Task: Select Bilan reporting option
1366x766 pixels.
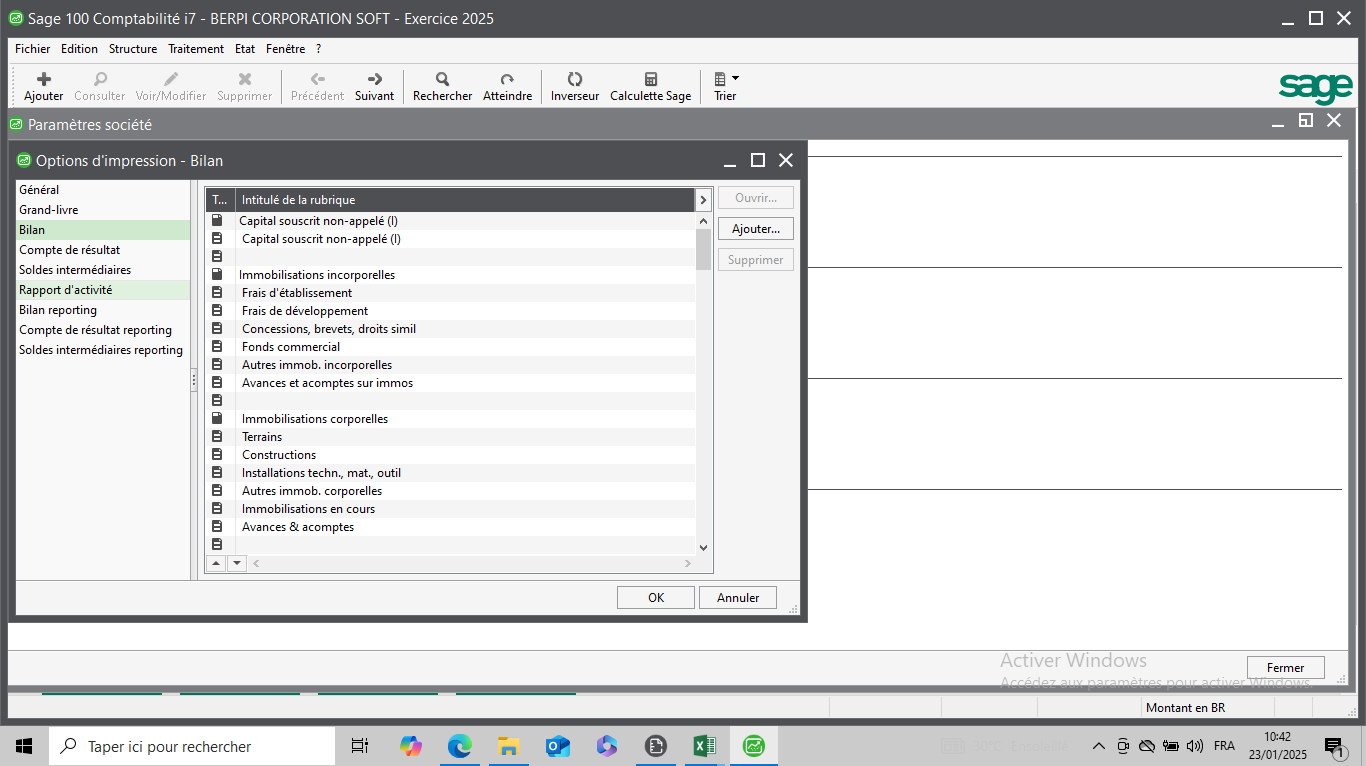Action: click(103, 310)
